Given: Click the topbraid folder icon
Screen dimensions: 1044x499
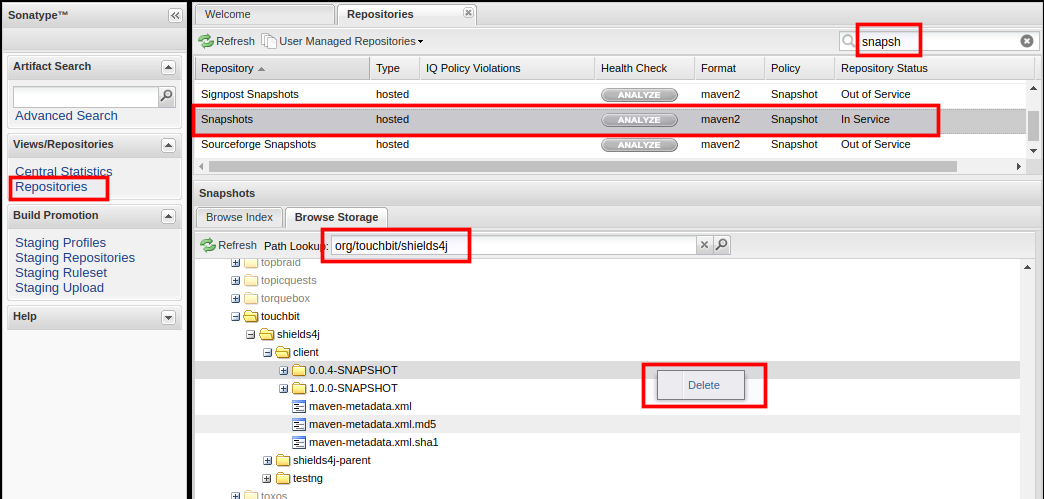Looking at the screenshot, I should (251, 262).
